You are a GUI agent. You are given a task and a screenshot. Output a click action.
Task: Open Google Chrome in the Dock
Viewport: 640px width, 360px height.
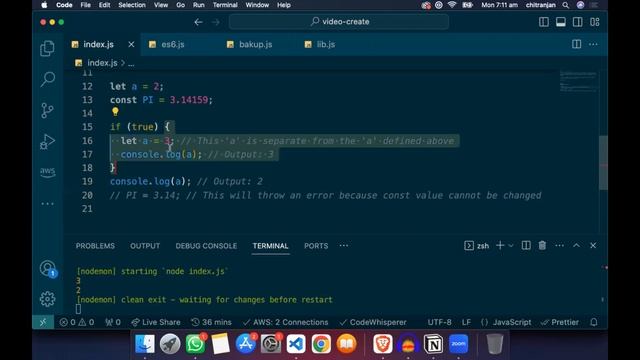click(321, 344)
